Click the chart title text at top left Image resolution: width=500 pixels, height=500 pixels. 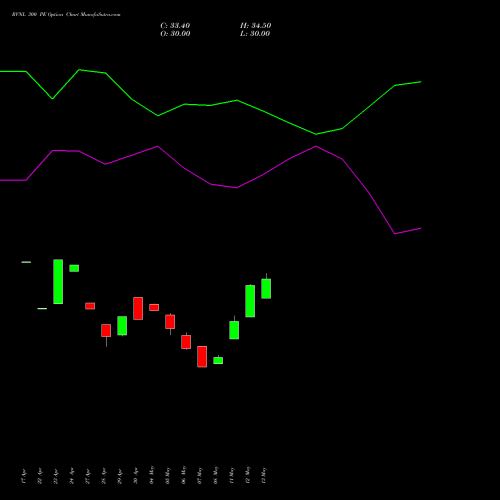tap(66, 15)
